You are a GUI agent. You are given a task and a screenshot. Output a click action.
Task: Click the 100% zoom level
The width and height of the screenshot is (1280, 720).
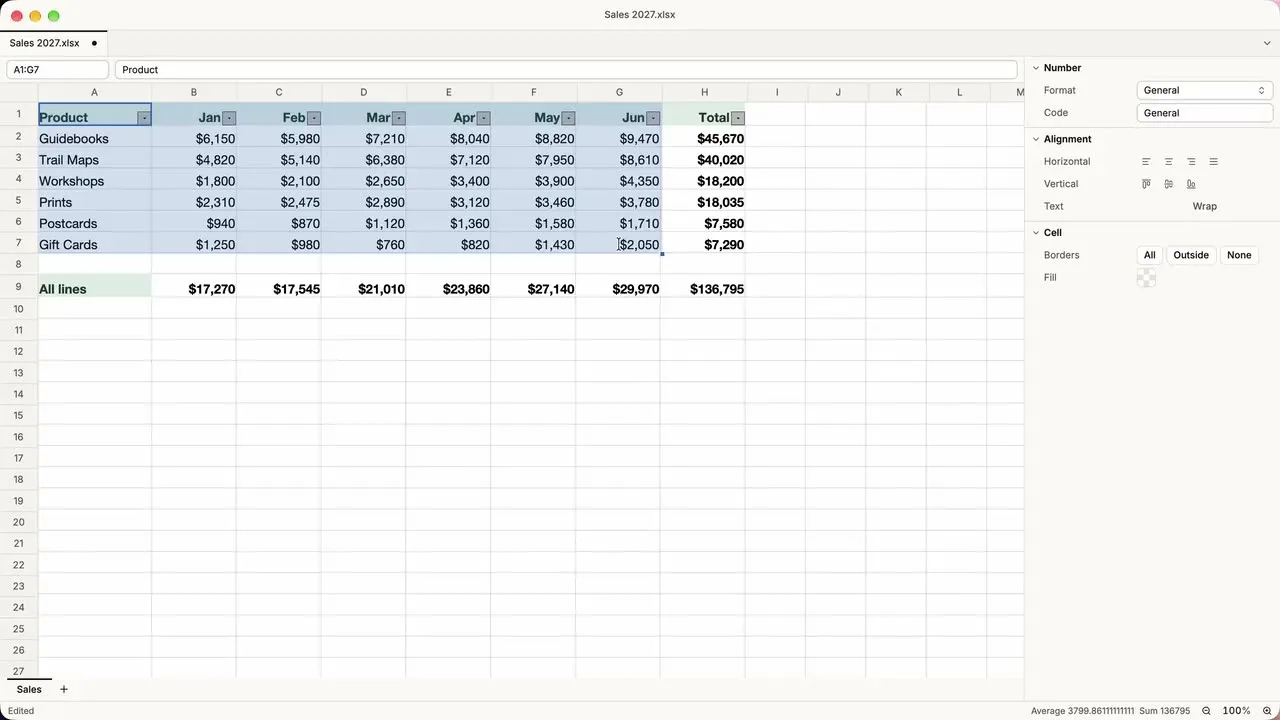coord(1236,711)
